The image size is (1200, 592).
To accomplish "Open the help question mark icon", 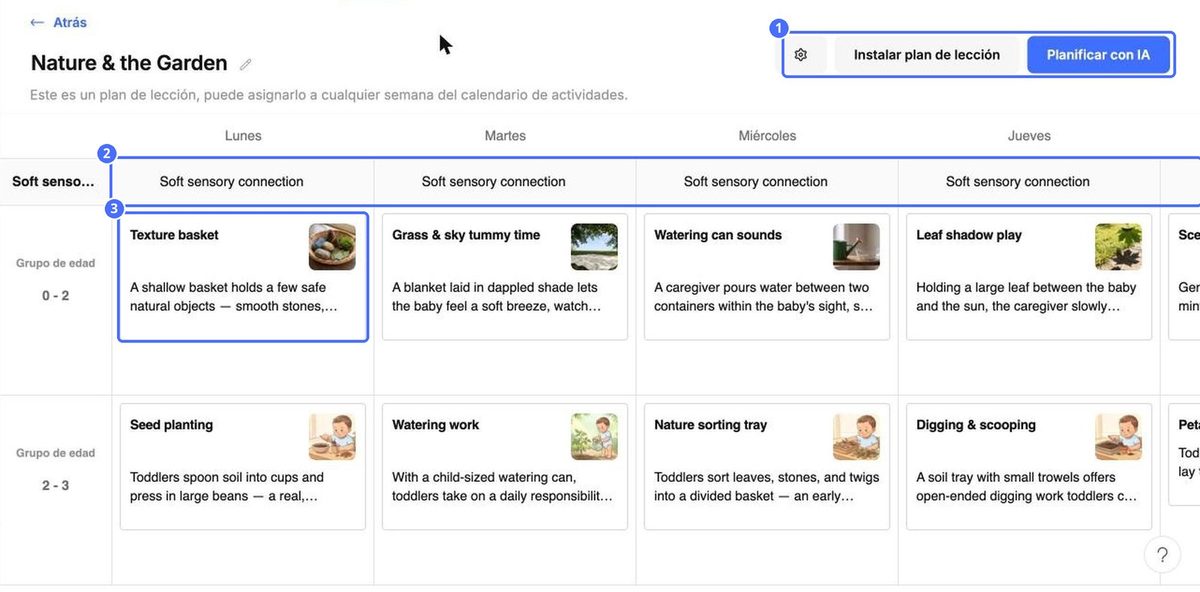I will 1162,555.
